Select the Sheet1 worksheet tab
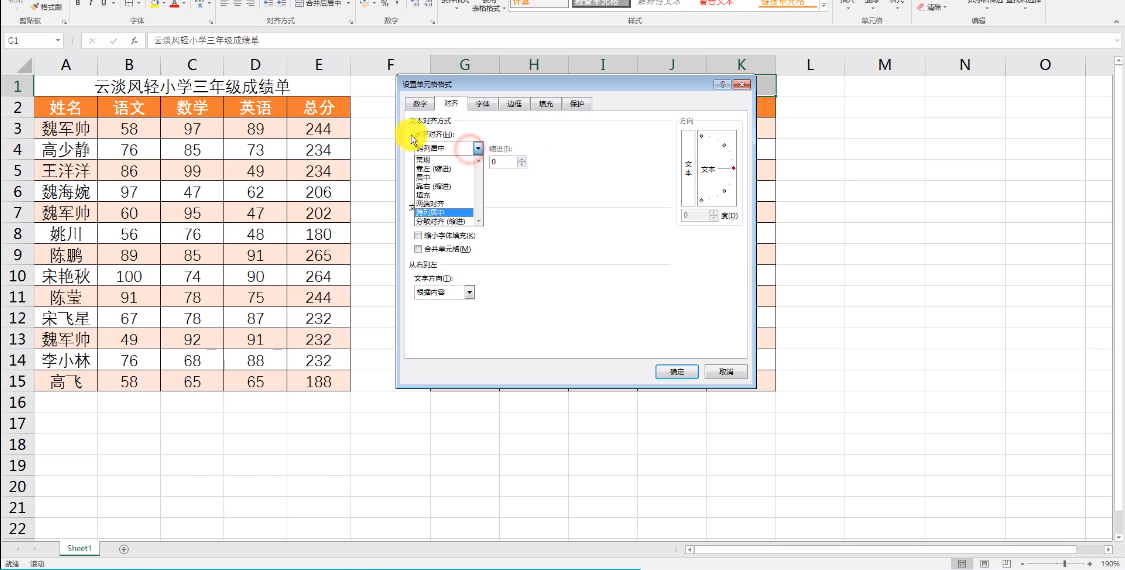The height and width of the screenshot is (570, 1125). pyautogui.click(x=79, y=548)
